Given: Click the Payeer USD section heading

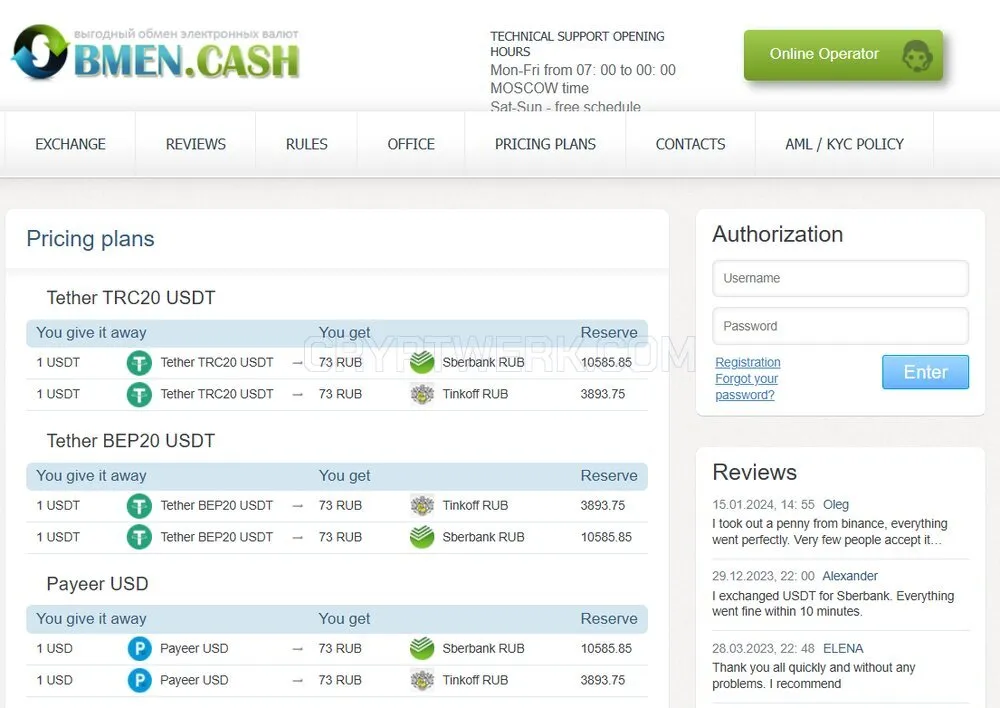Looking at the screenshot, I should pyautogui.click(x=98, y=584).
